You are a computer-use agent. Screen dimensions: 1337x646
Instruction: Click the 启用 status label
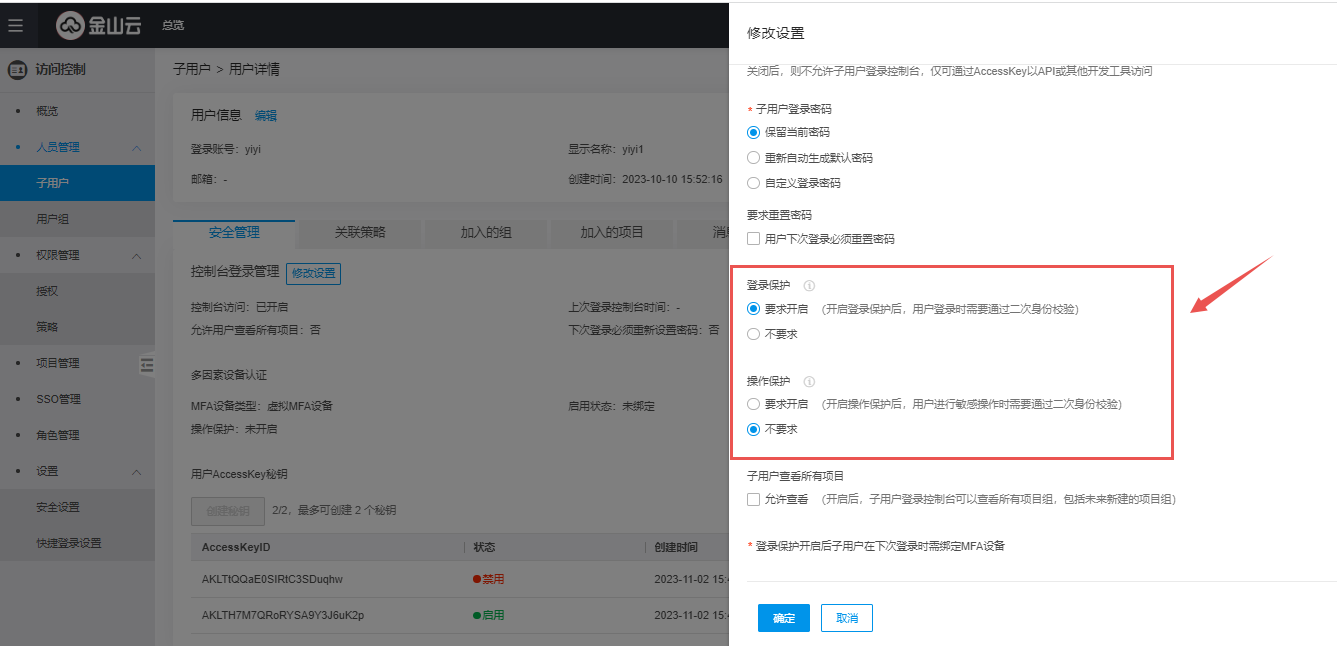[x=489, y=615]
